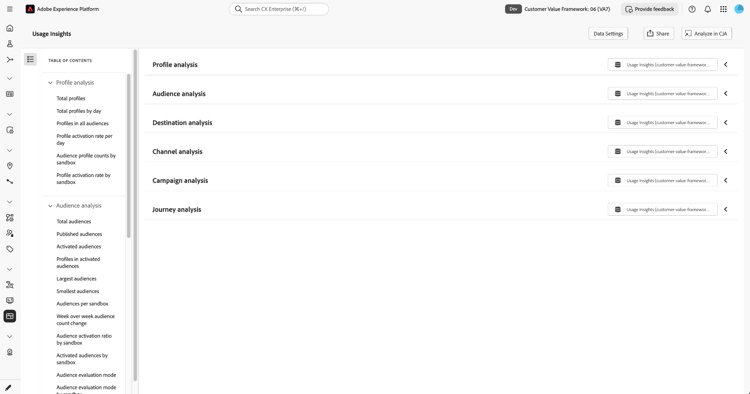Open the hamburger navigation menu

coord(10,9)
